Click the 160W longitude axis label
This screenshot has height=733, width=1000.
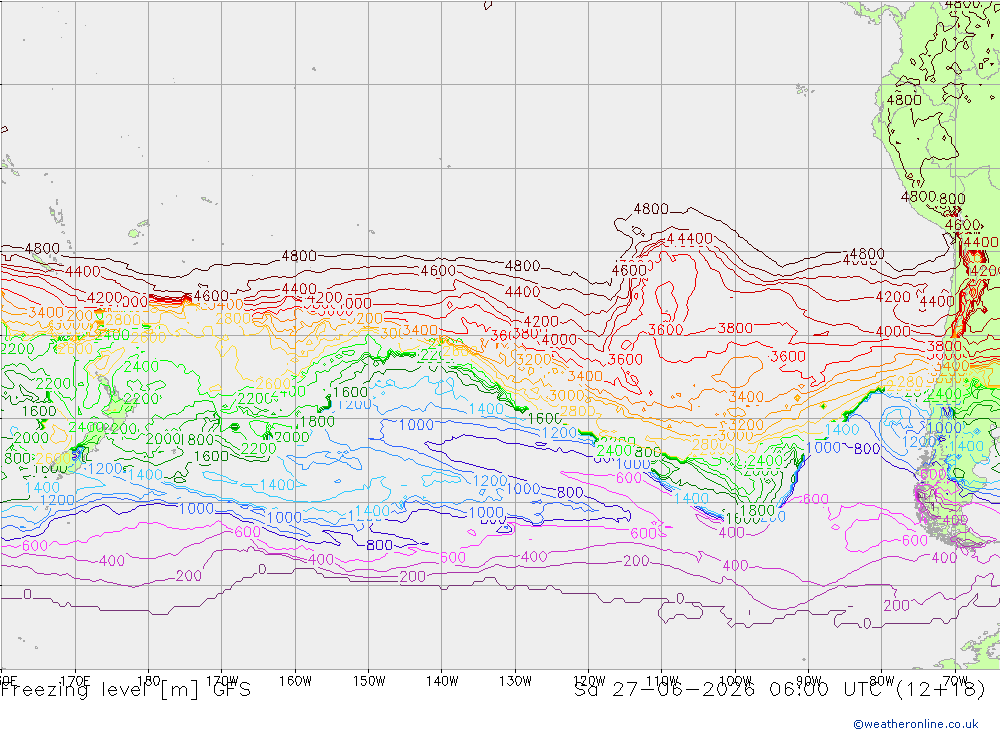pyautogui.click(x=295, y=681)
